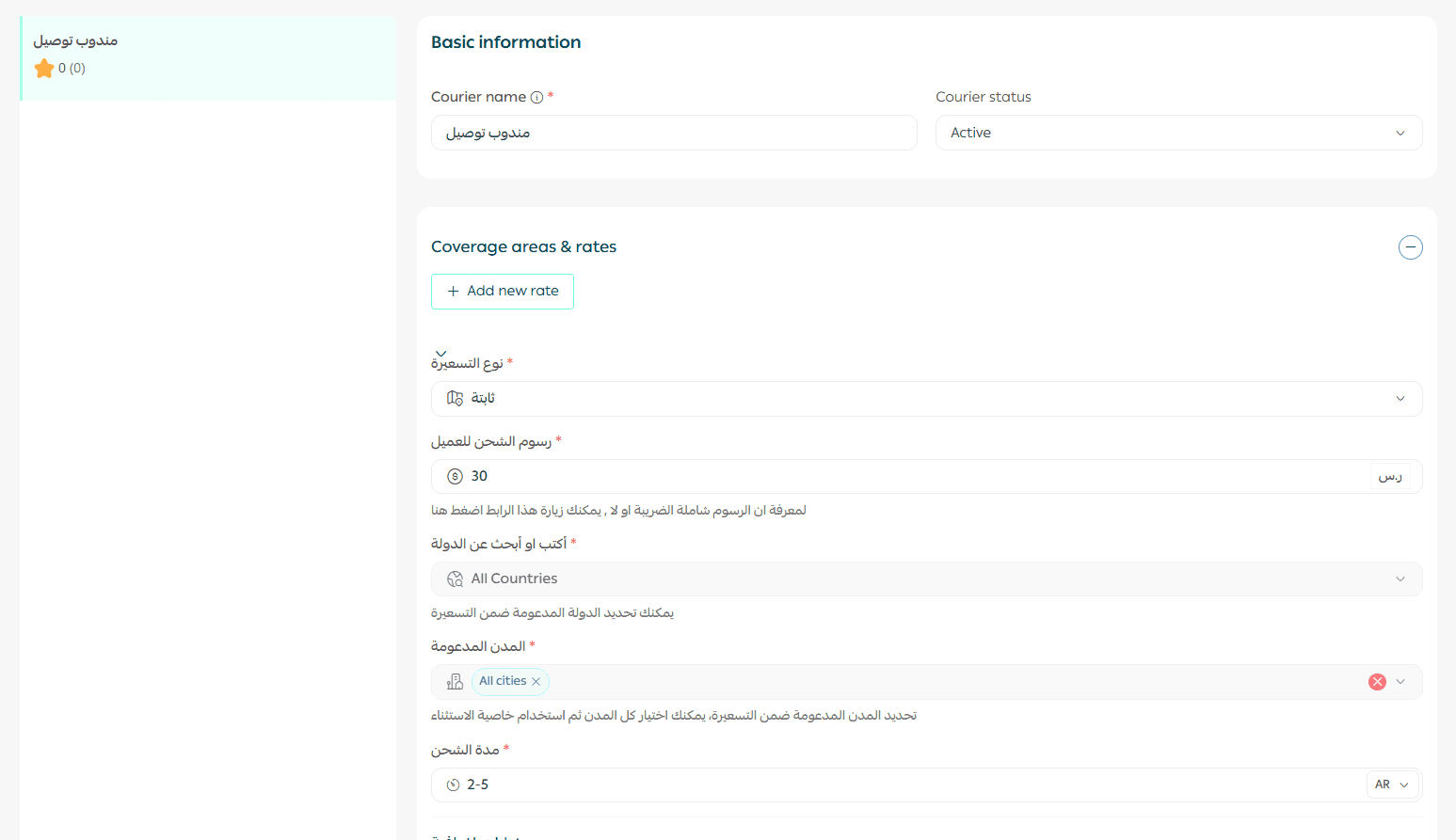Viewport: 1456px width, 840px height.
Task: Collapse the Coverage areas & rates section
Action: click(1410, 247)
